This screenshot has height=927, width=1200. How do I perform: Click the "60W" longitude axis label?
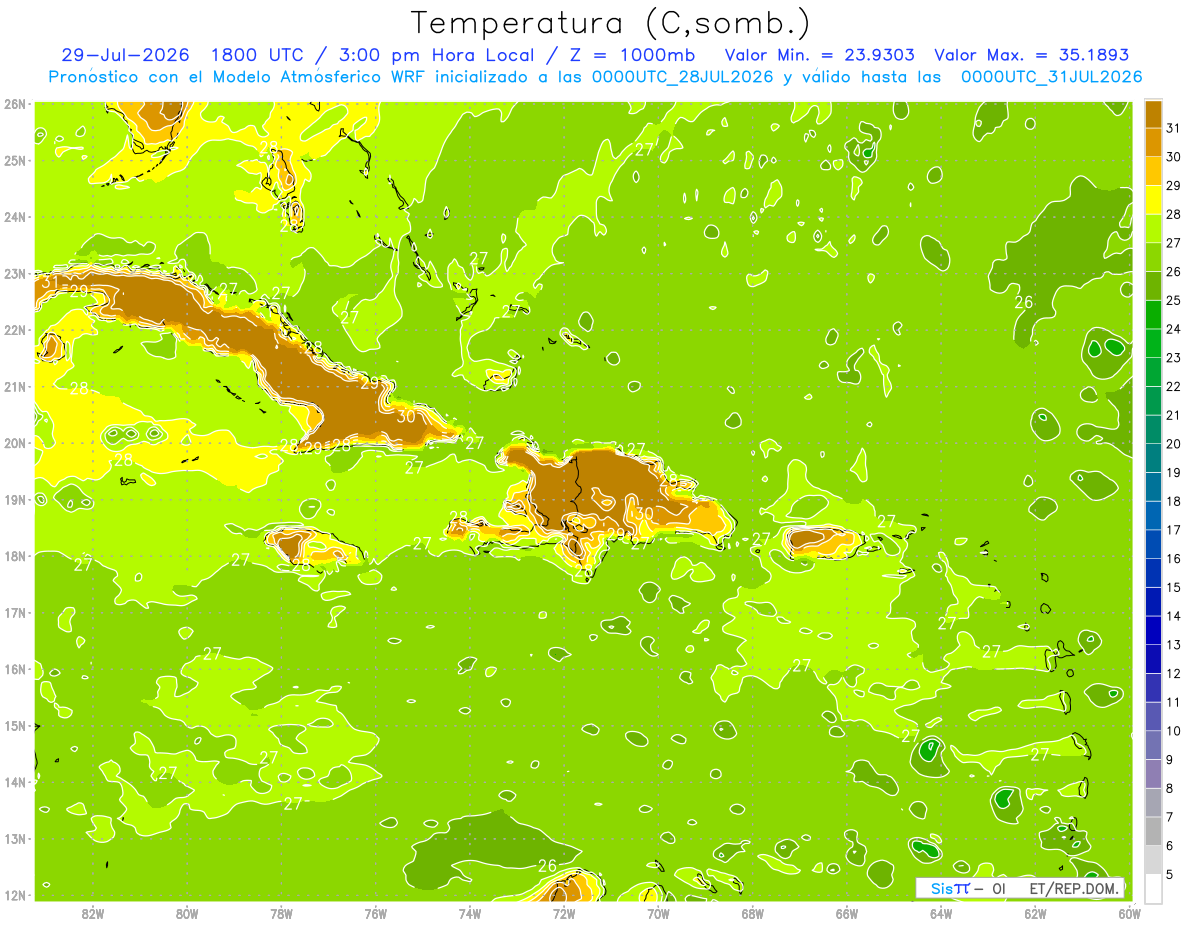point(1130,913)
